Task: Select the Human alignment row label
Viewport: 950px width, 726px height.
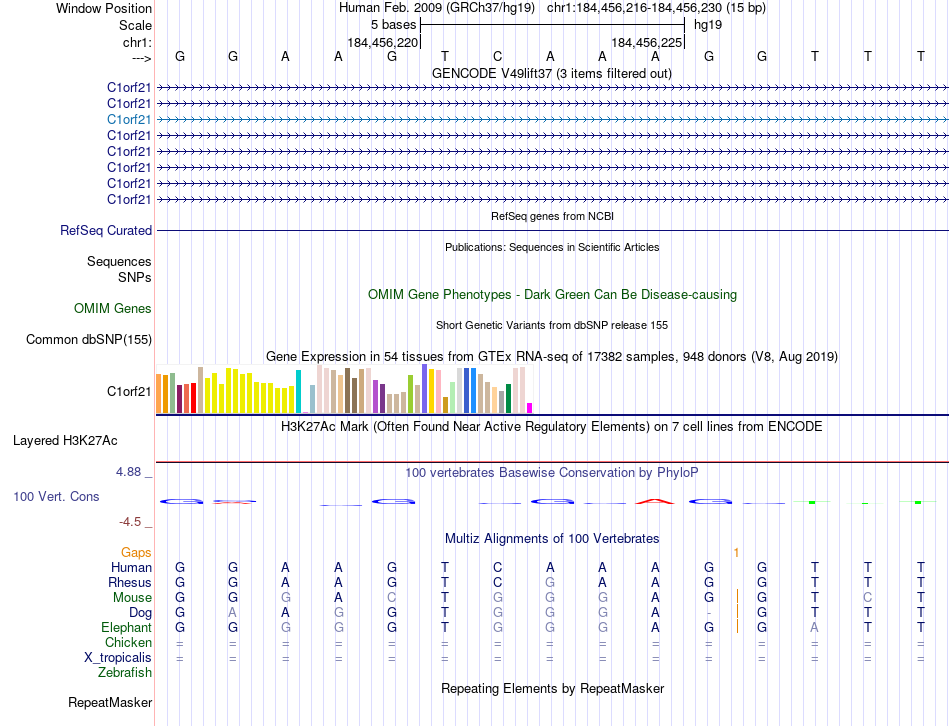Action: pyautogui.click(x=131, y=567)
